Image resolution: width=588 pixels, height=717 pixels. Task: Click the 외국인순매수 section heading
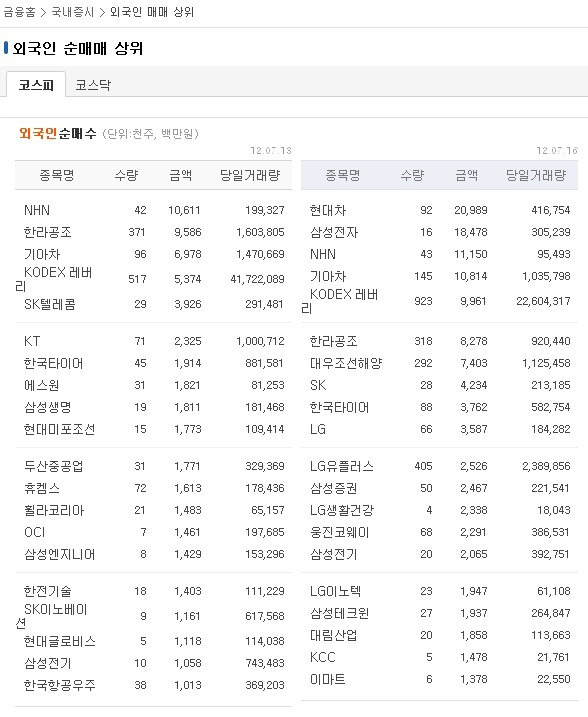coord(58,134)
